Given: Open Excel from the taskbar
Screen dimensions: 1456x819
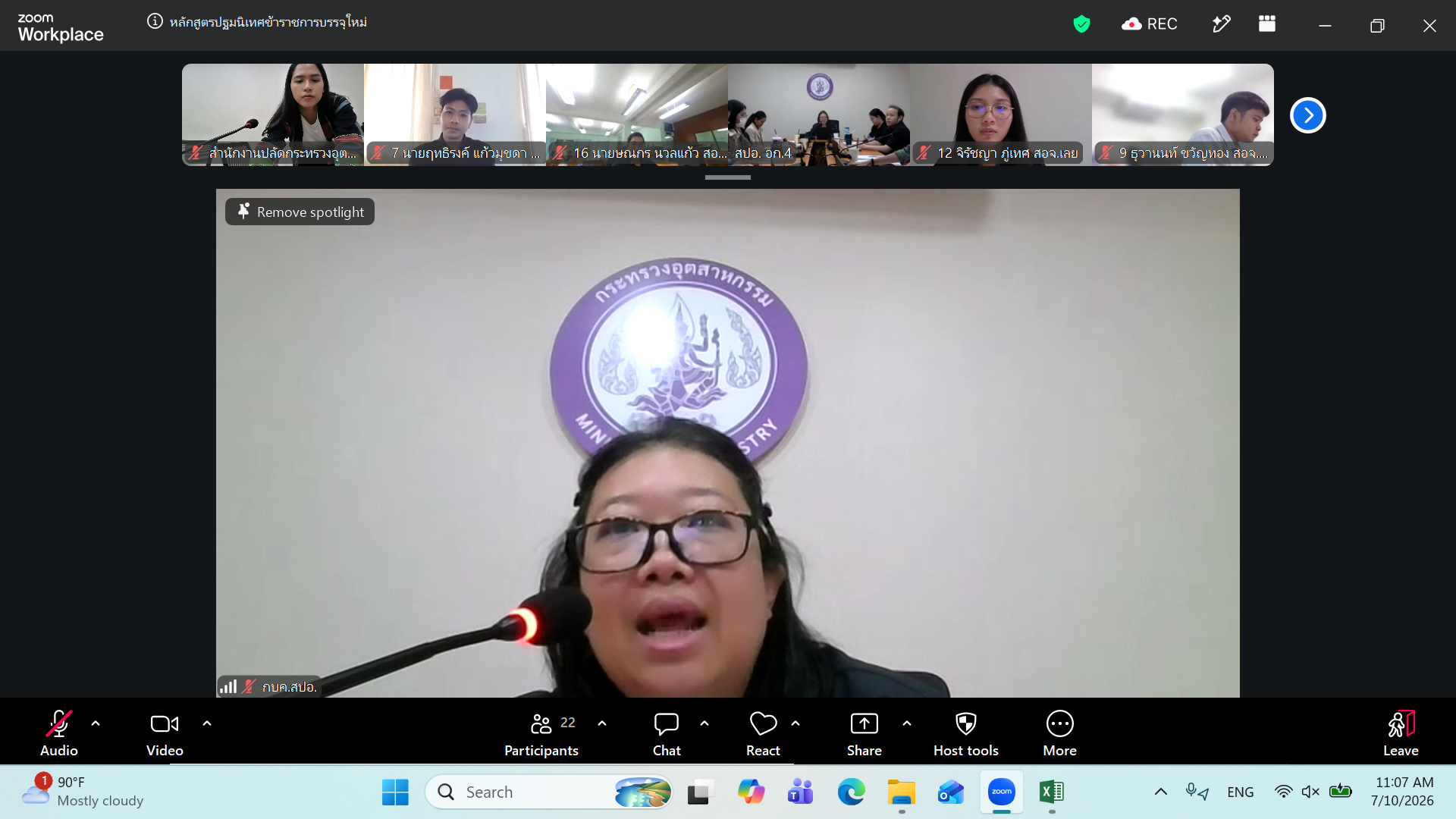Looking at the screenshot, I should (1052, 792).
